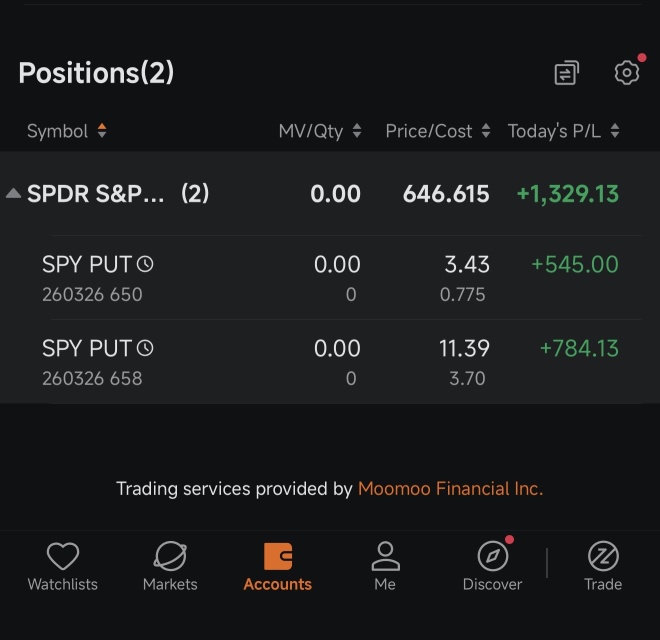660x640 pixels.
Task: Tap the Positions(2) heading
Action: [x=96, y=73]
